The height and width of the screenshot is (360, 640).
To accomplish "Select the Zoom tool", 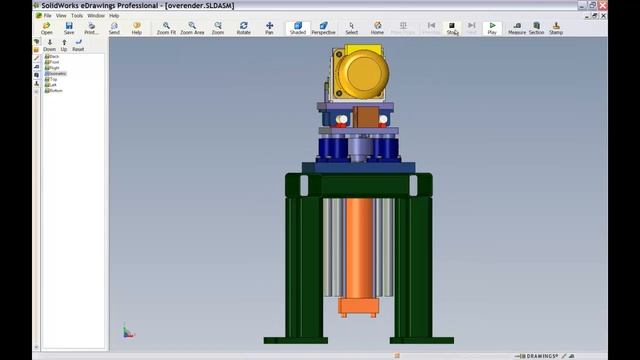I will tap(218, 28).
